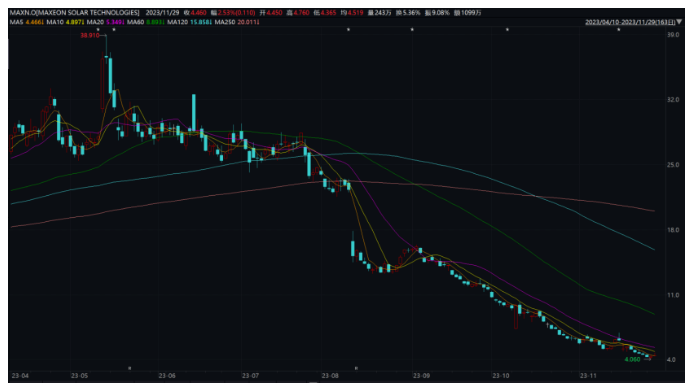The height and width of the screenshot is (387, 690).
Task: Click the 23-07 label on time axis
Action: (x=250, y=376)
